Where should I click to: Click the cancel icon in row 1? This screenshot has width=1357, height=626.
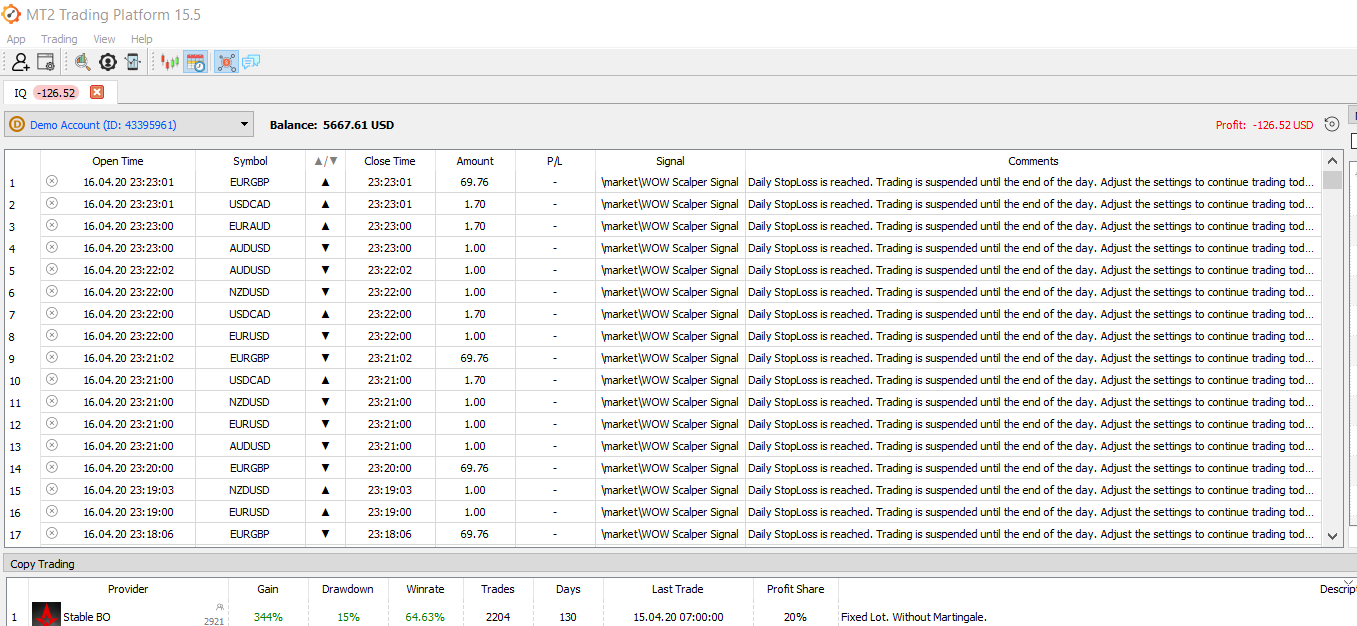pyautogui.click(x=52, y=181)
